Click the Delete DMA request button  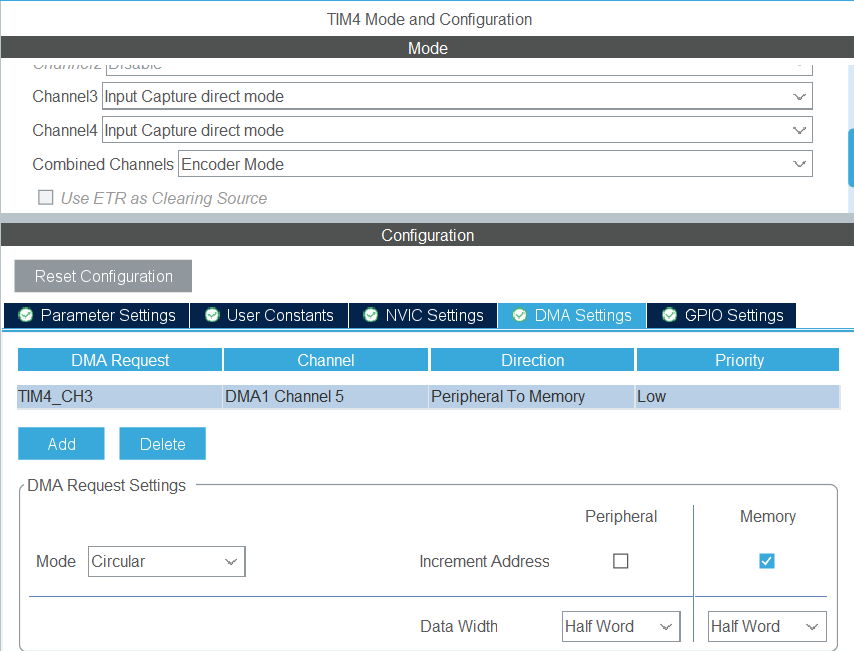tap(162, 444)
